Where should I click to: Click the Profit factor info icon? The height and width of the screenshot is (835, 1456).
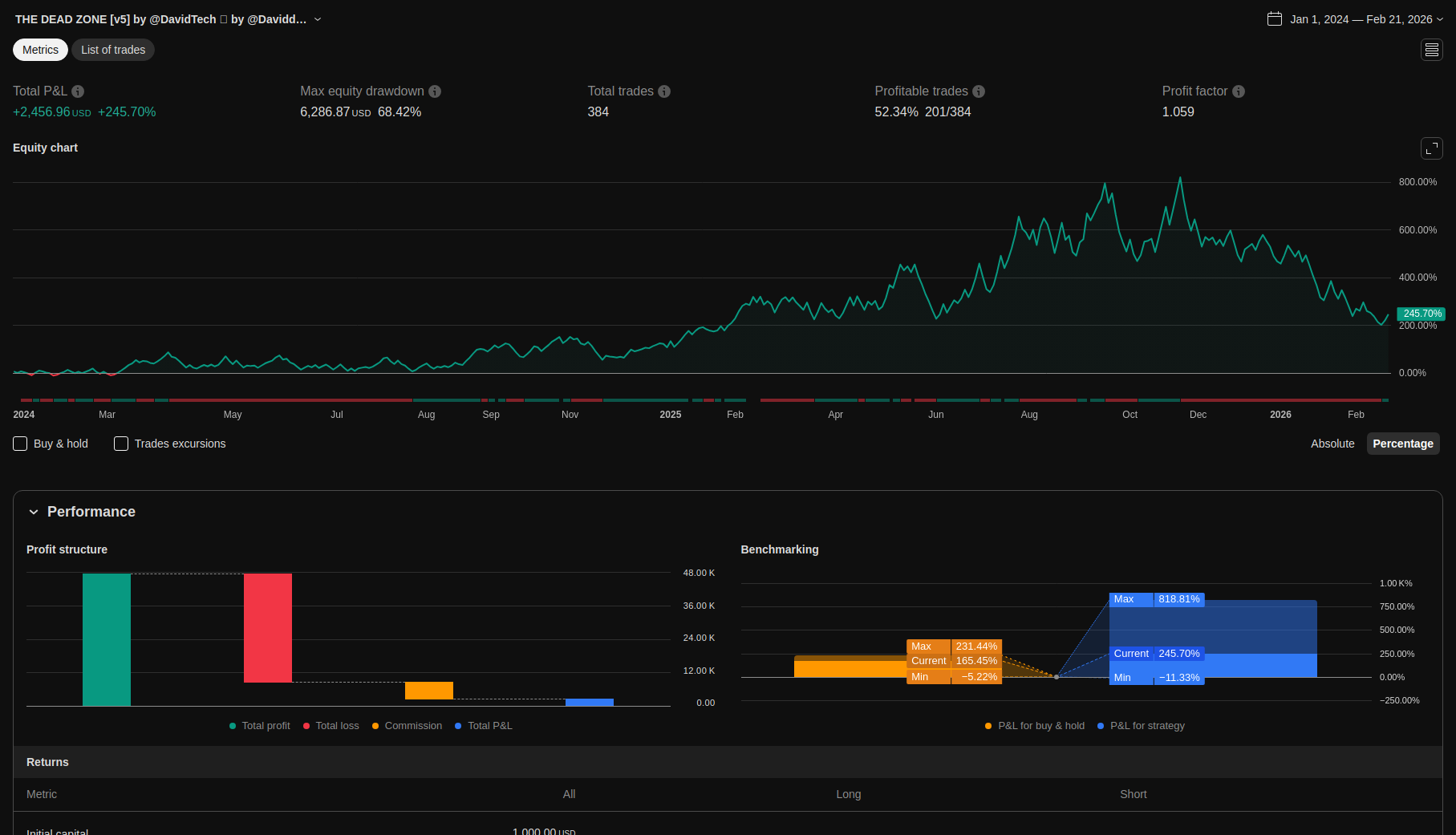[1239, 91]
